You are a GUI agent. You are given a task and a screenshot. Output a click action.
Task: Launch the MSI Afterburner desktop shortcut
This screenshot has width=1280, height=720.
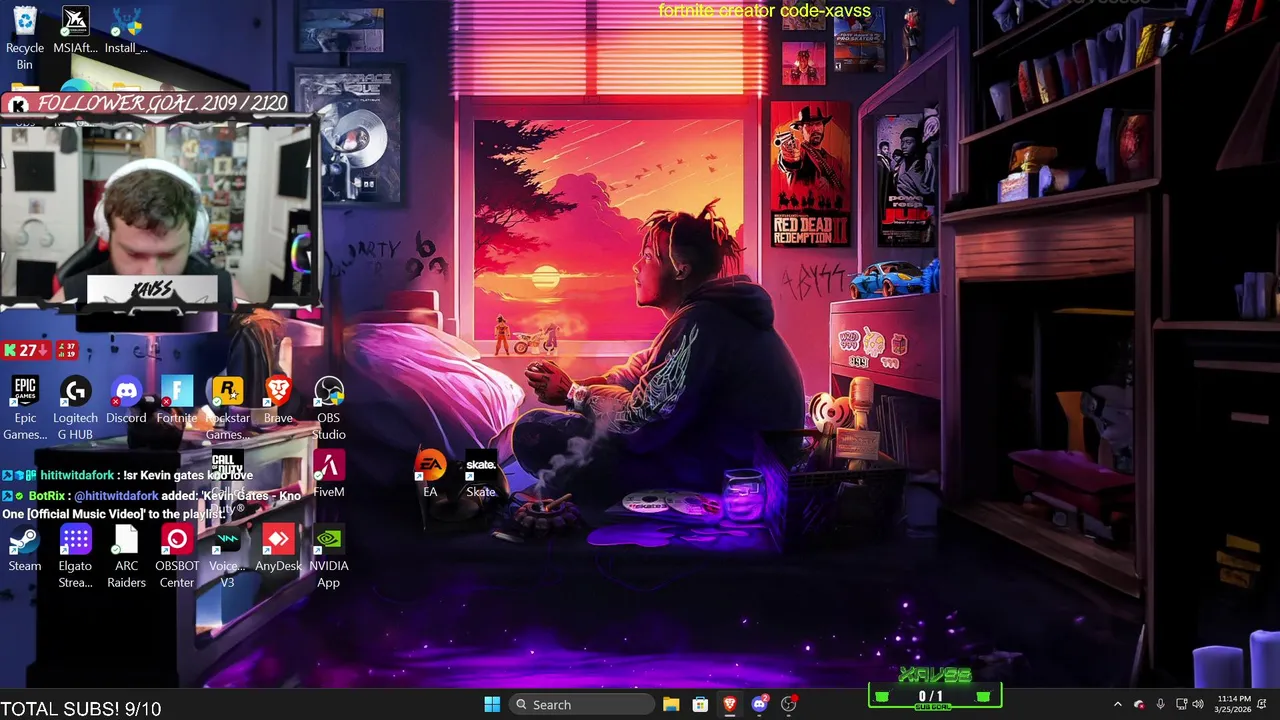tap(75, 31)
